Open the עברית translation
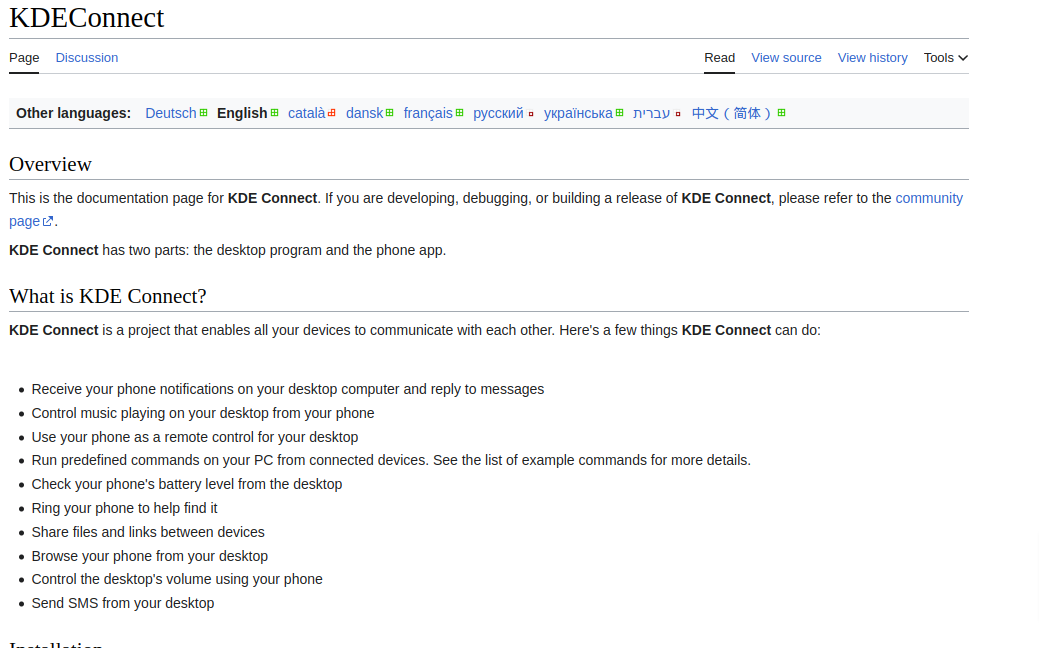This screenshot has width=1039, height=648. (651, 113)
